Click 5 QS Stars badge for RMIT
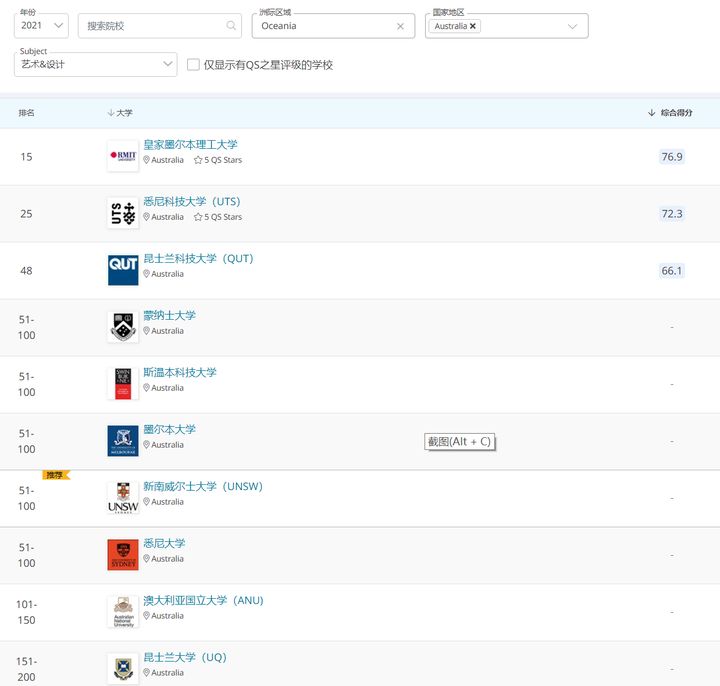 tap(218, 160)
